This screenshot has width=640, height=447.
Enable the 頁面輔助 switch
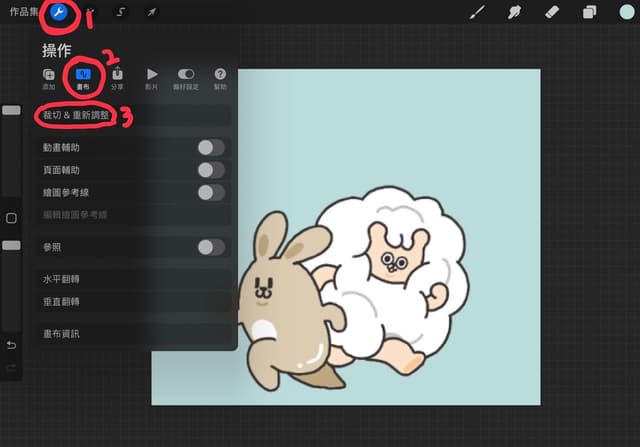pyautogui.click(x=210, y=170)
